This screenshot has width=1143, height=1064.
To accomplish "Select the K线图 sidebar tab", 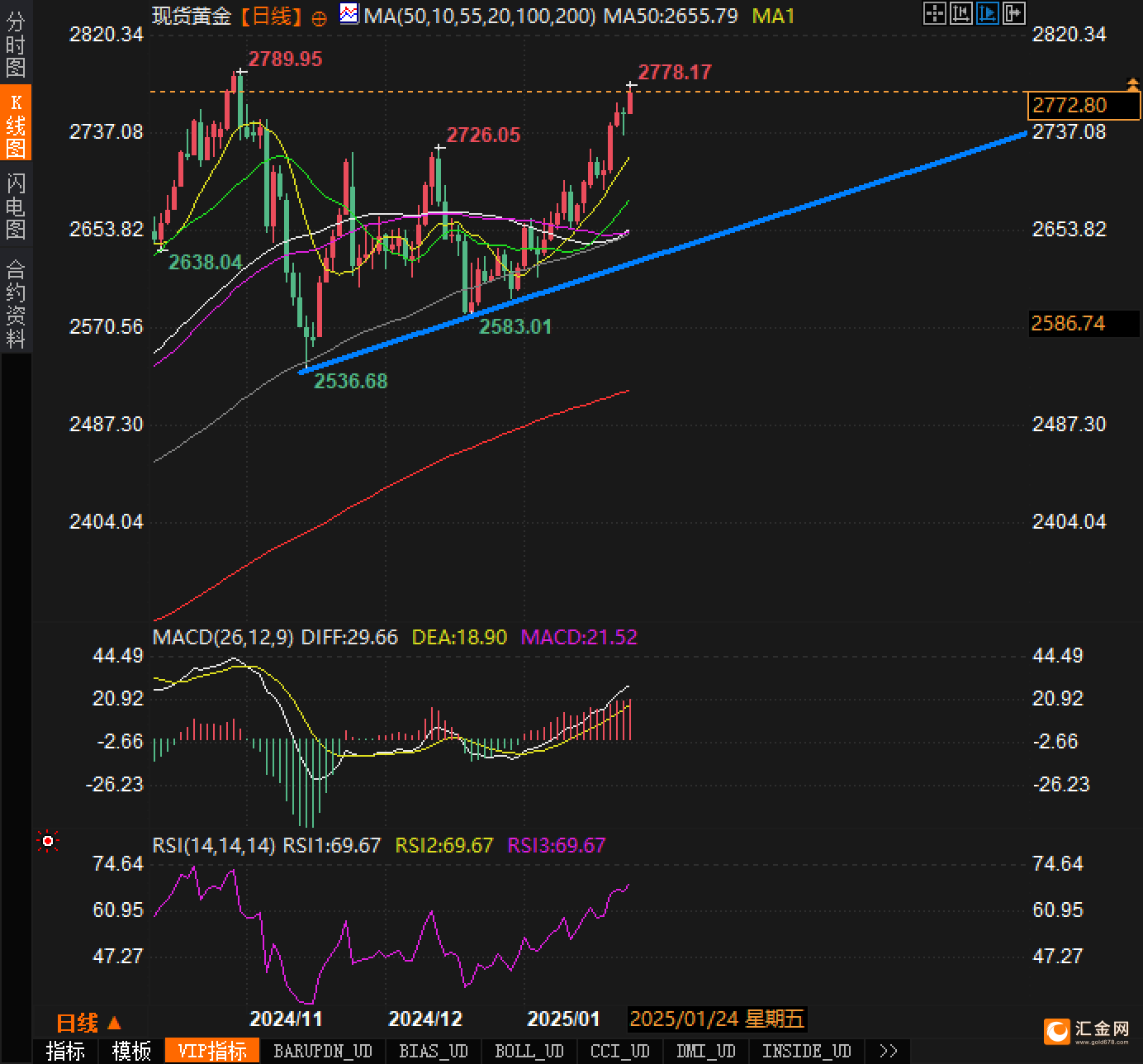I will [x=16, y=122].
